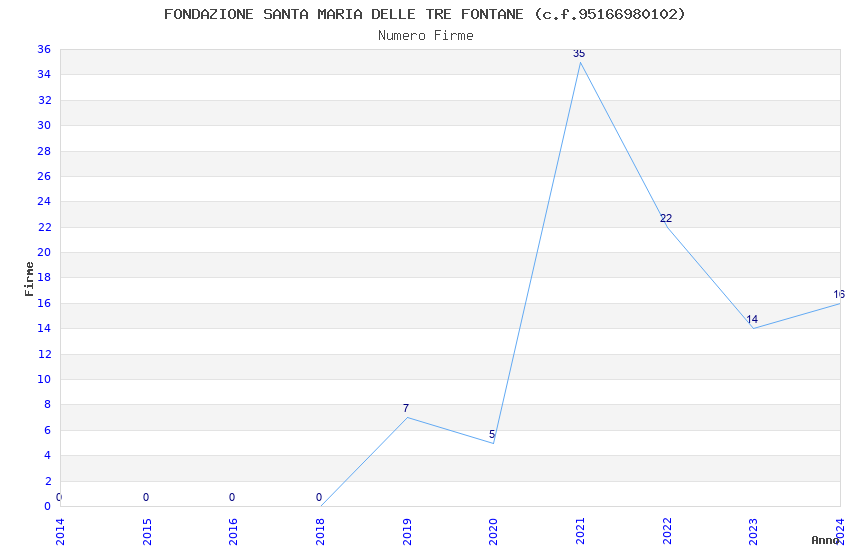
Task: Click the y-axis tick label 6
Action: tap(47, 430)
